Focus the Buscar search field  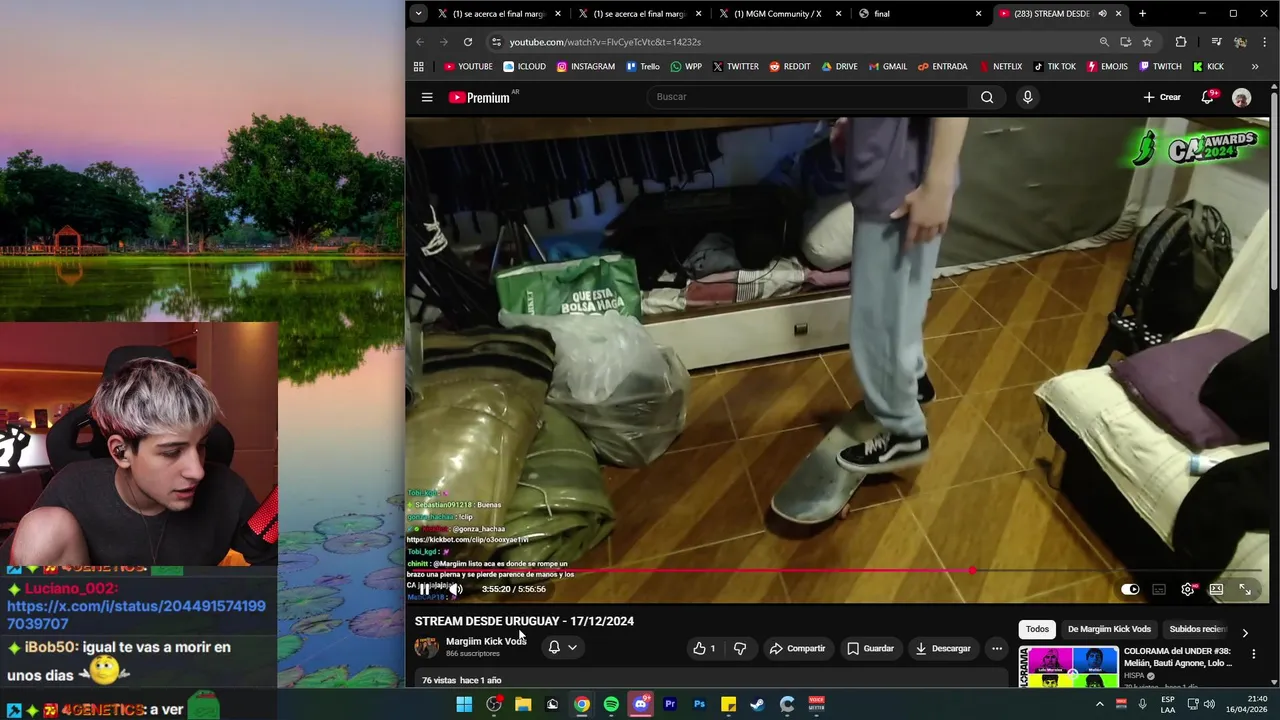pyautogui.click(x=806, y=97)
